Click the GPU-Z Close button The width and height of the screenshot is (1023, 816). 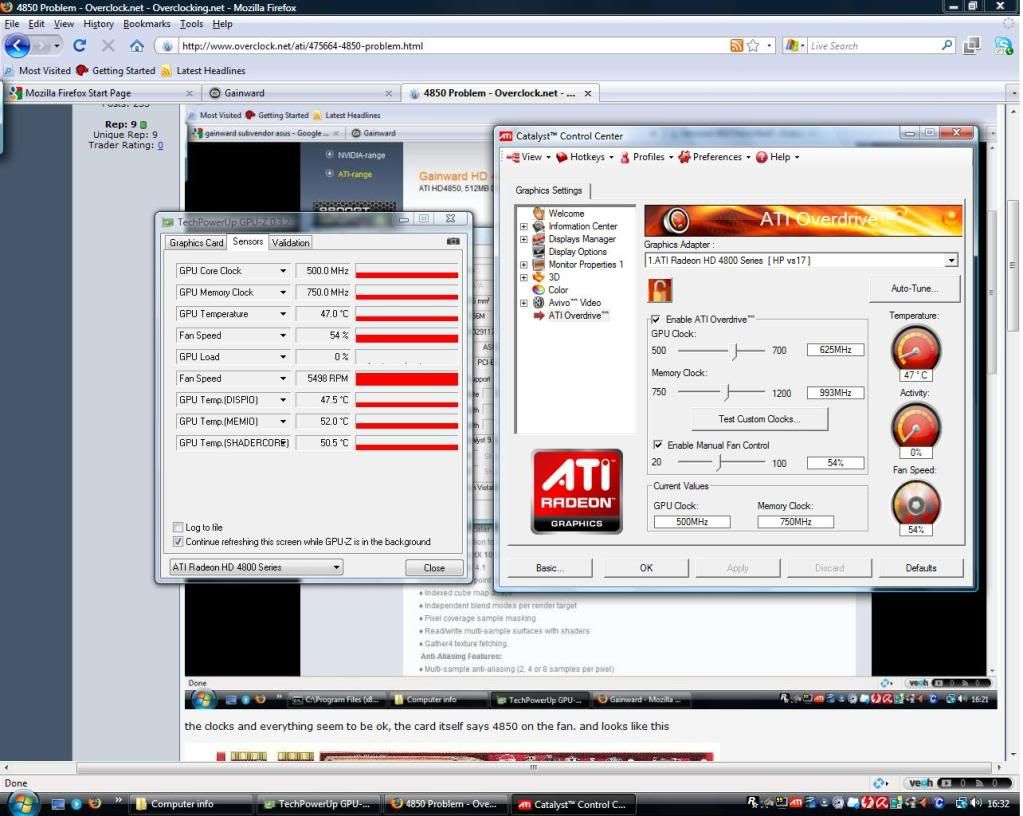pyautogui.click(x=434, y=567)
